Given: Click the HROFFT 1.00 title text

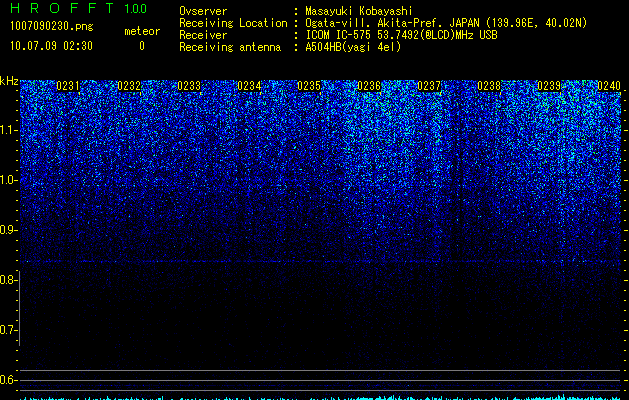Looking at the screenshot, I should (x=78, y=8).
